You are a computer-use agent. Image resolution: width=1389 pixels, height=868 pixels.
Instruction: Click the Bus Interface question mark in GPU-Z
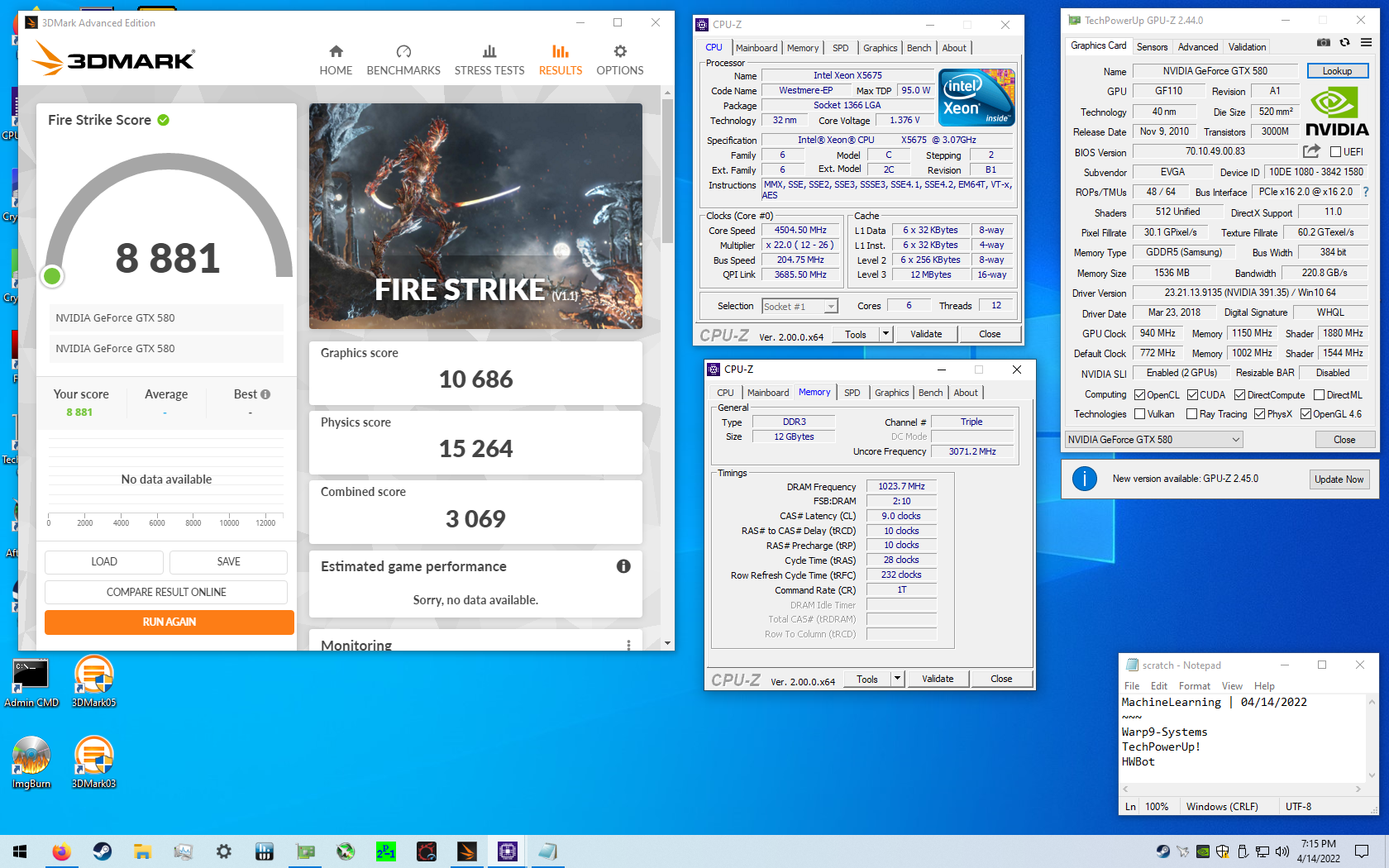point(1366,192)
